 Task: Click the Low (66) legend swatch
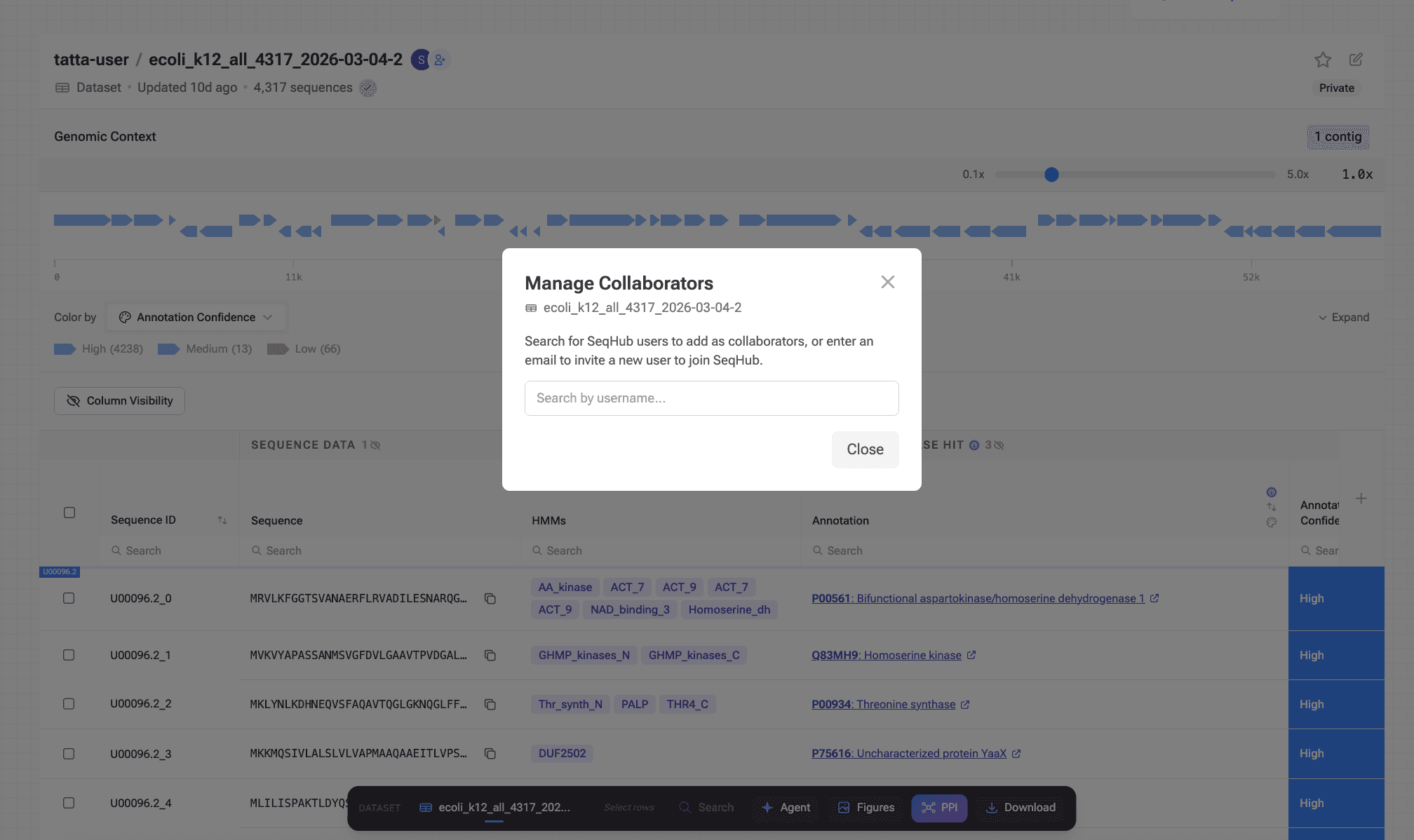tap(278, 349)
